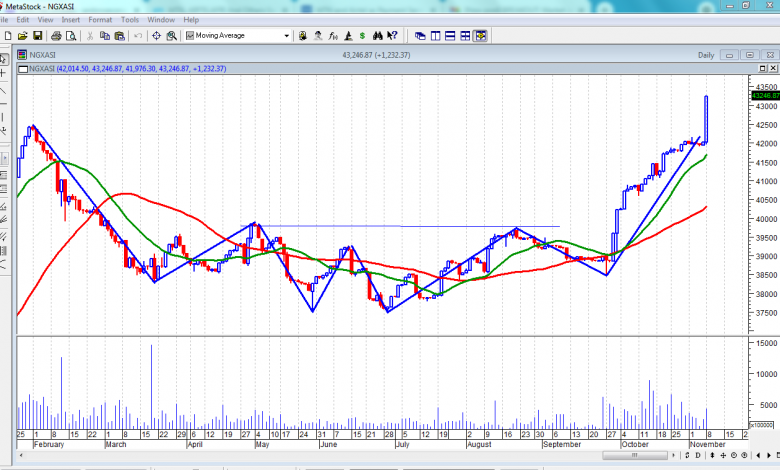The height and width of the screenshot is (470, 780).
Task: Open the Indicator Builder f(x) icon
Action: pyautogui.click(x=333, y=36)
